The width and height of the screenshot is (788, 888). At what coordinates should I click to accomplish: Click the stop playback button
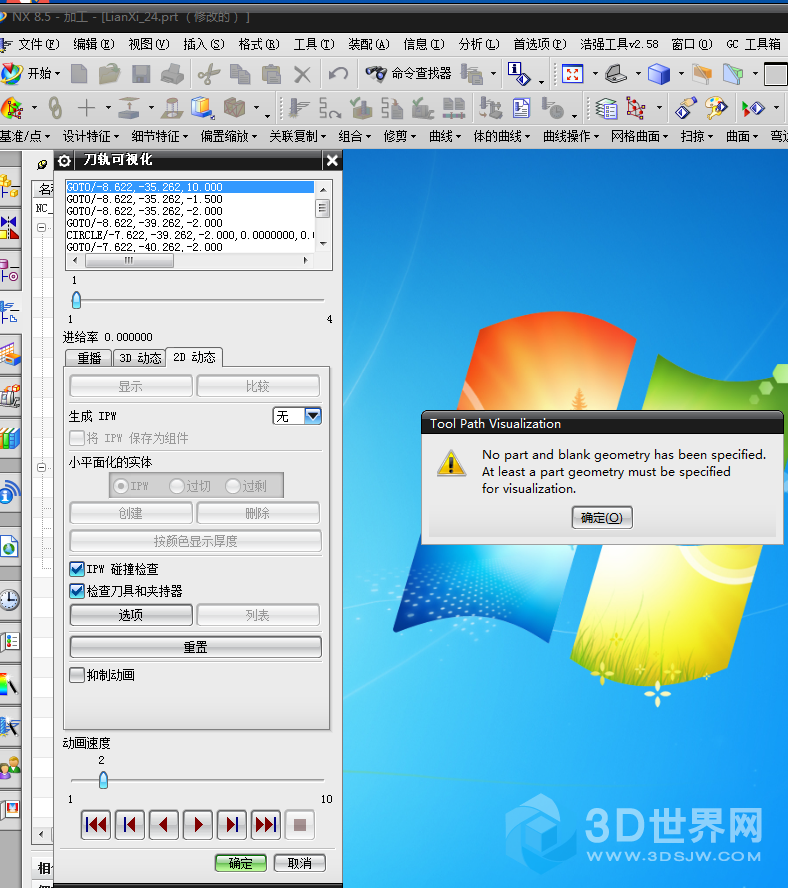[300, 825]
